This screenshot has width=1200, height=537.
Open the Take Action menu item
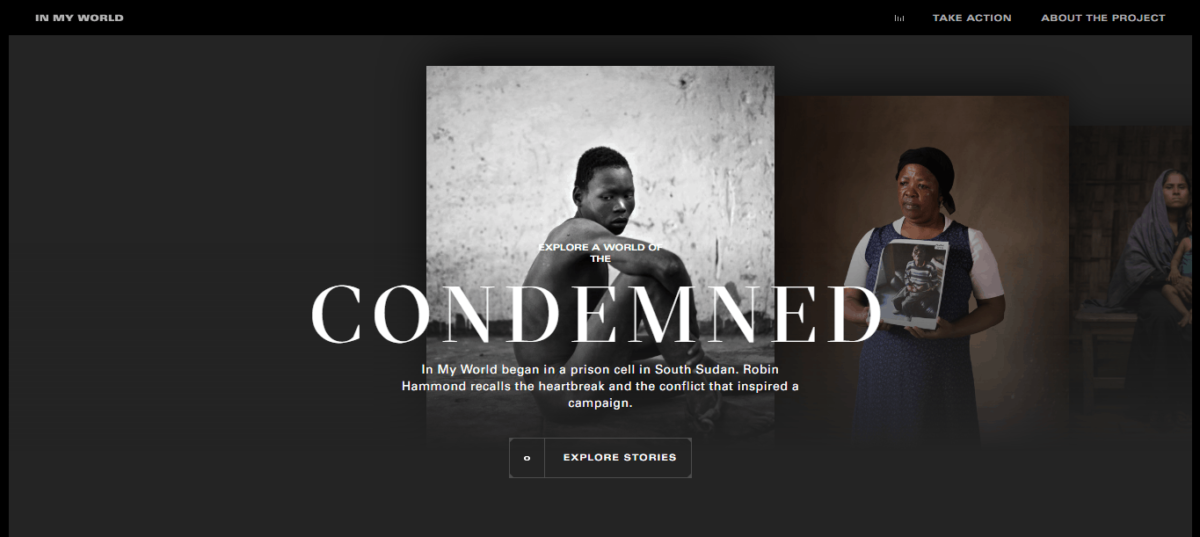click(971, 18)
